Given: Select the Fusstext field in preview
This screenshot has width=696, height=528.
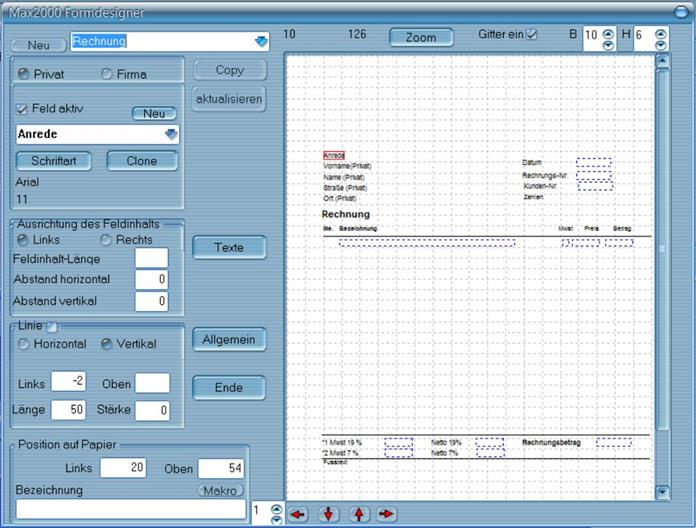Looking at the screenshot, I should click(335, 462).
